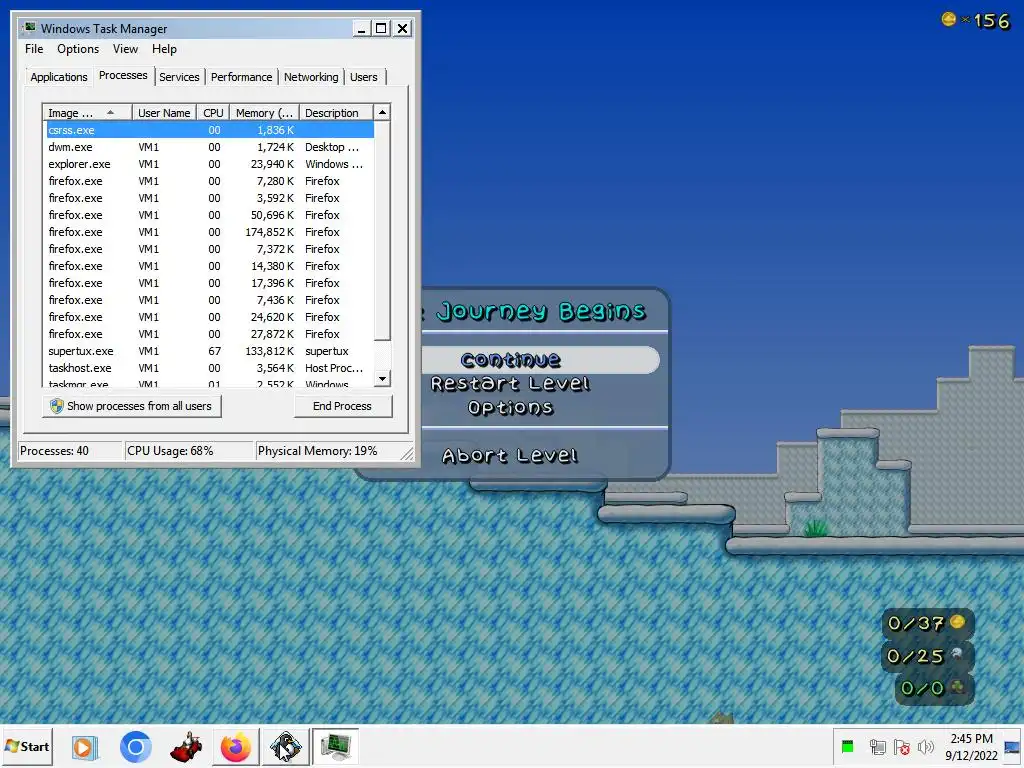Click the network tray icon
This screenshot has height=768, width=1024.
tap(878, 746)
